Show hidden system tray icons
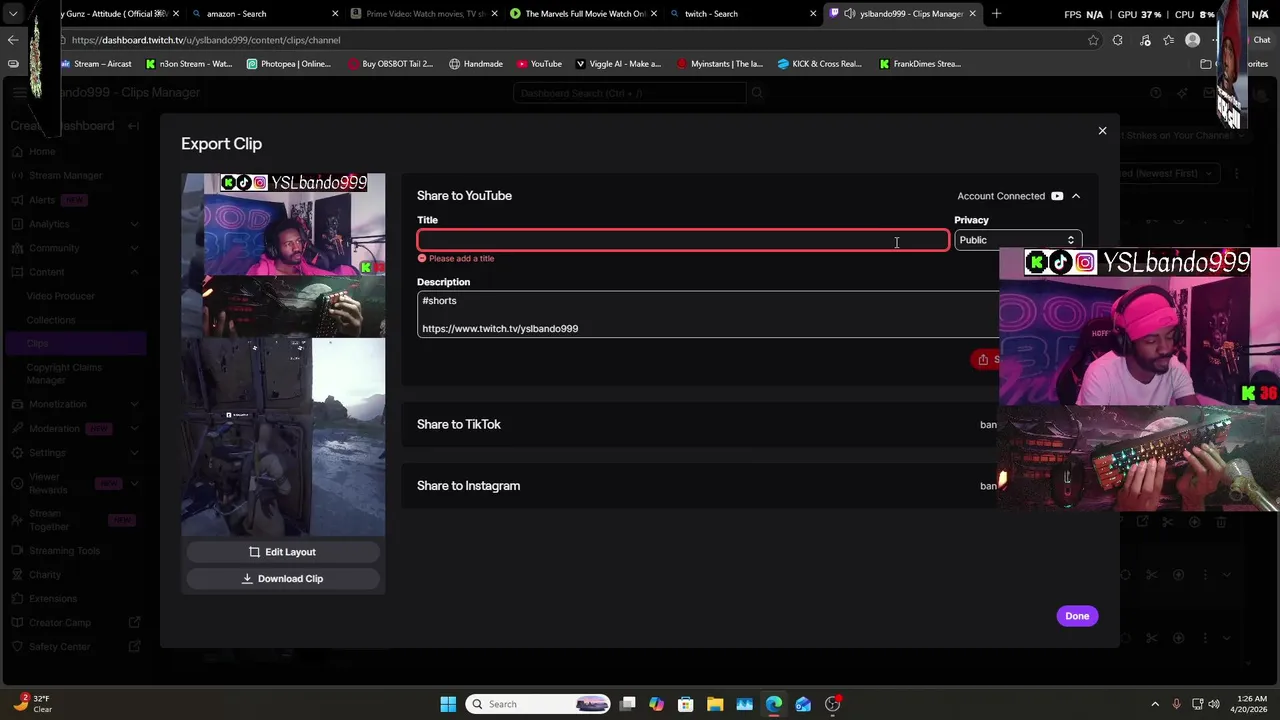The image size is (1280, 720). 1155,704
